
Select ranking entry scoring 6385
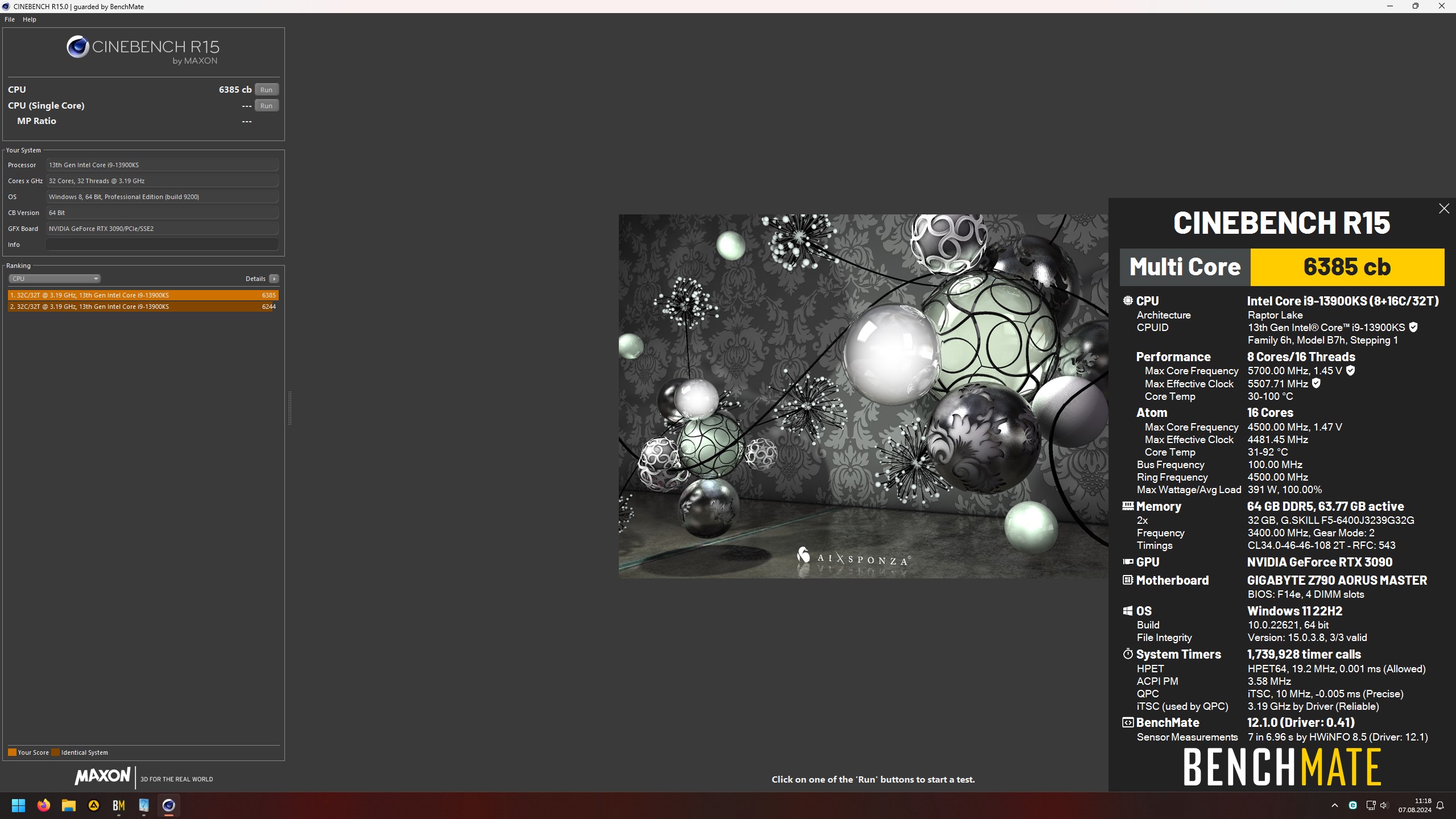click(x=143, y=295)
